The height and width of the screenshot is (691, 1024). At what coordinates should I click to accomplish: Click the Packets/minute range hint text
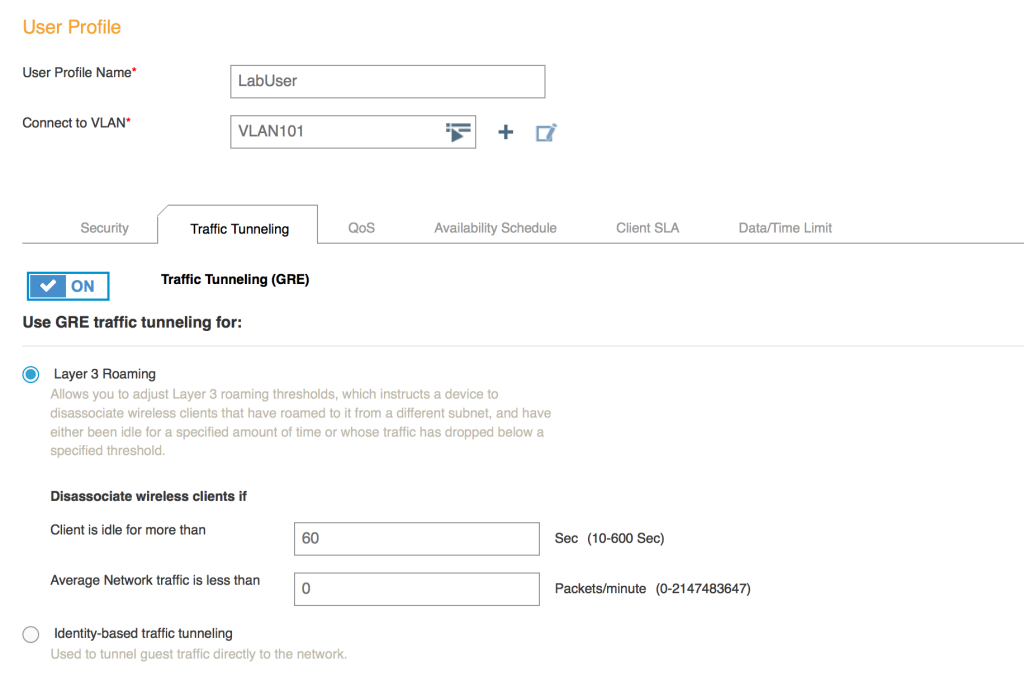coord(652,589)
